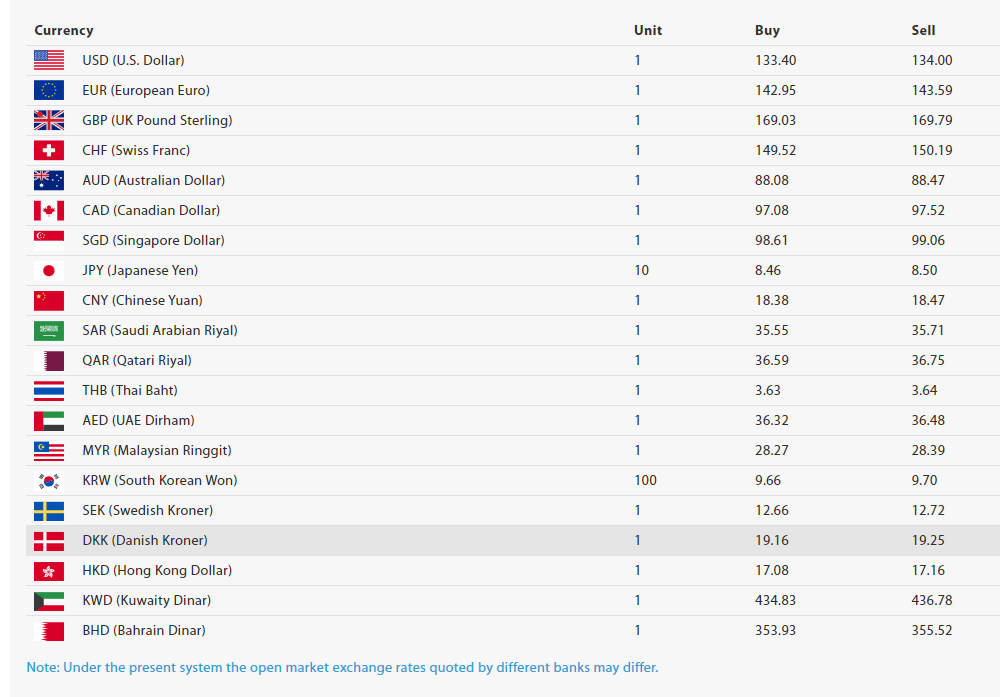Click the European Union flag icon
Screen dimensions: 1000x697
pyautogui.click(x=48, y=90)
